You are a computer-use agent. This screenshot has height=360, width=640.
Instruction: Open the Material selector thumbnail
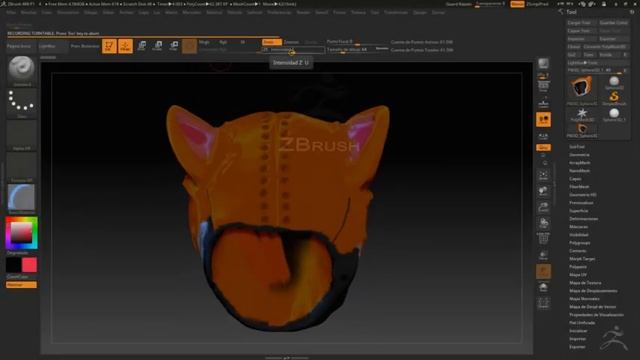[22, 198]
